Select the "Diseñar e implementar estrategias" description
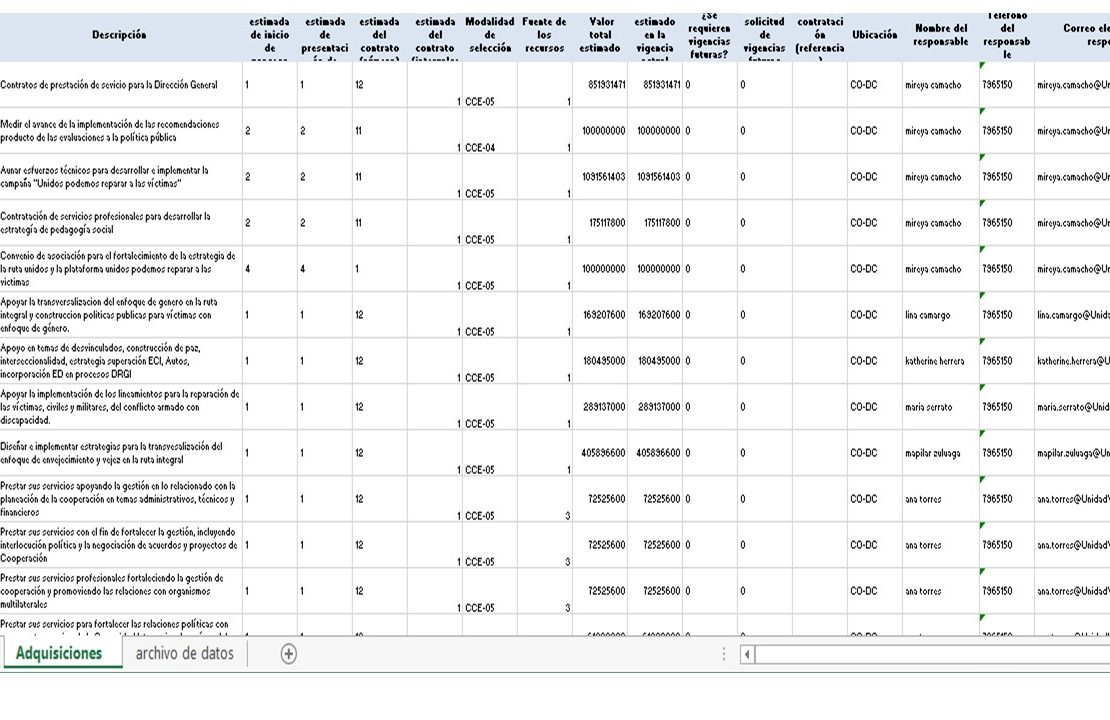 click(120, 453)
